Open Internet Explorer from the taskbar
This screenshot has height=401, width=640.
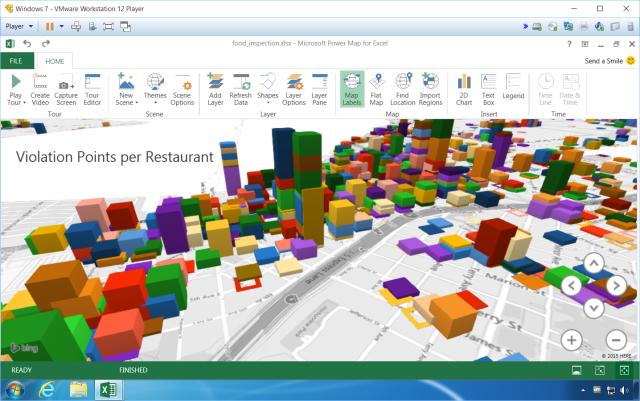pos(47,389)
